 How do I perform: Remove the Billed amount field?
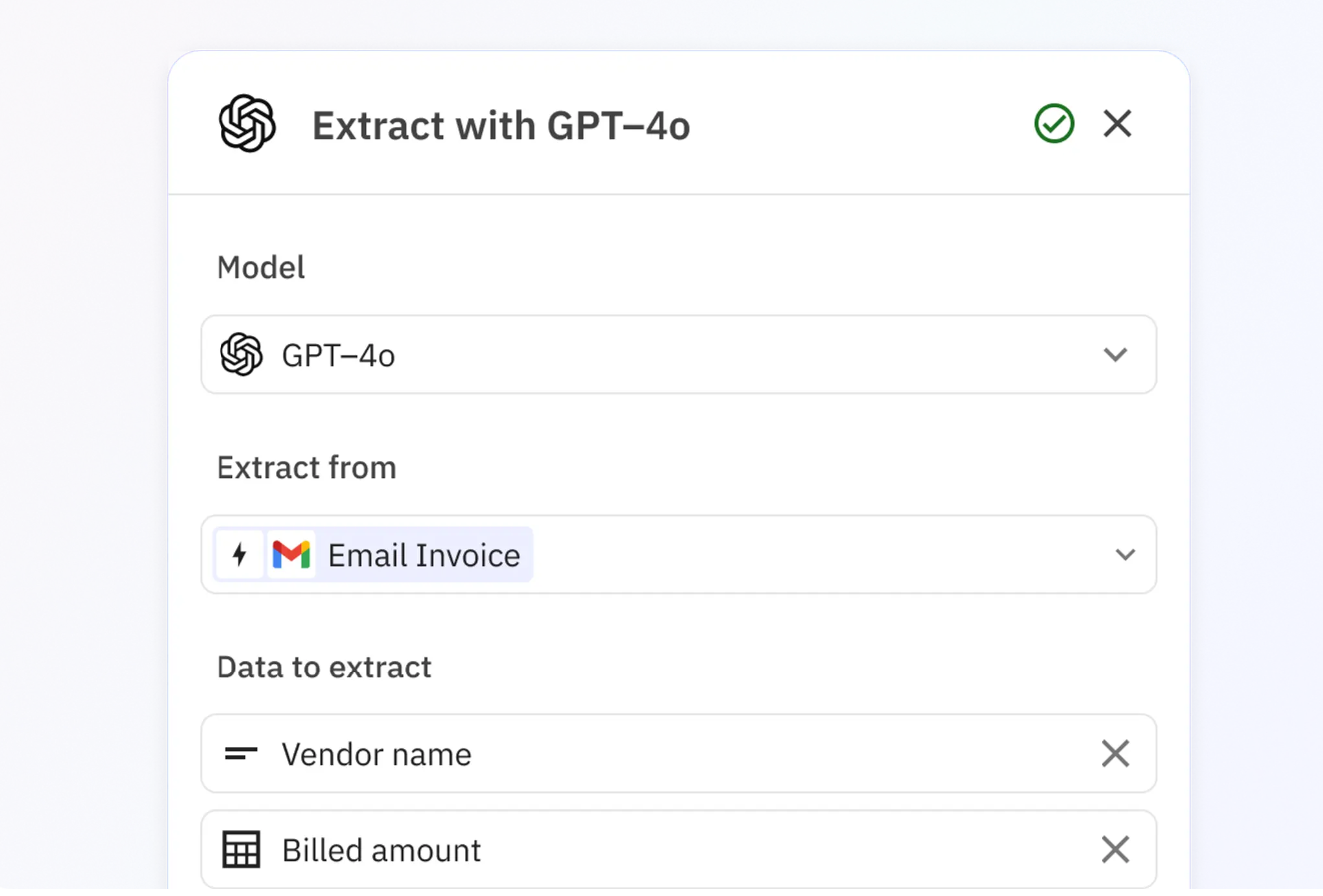tap(1115, 850)
